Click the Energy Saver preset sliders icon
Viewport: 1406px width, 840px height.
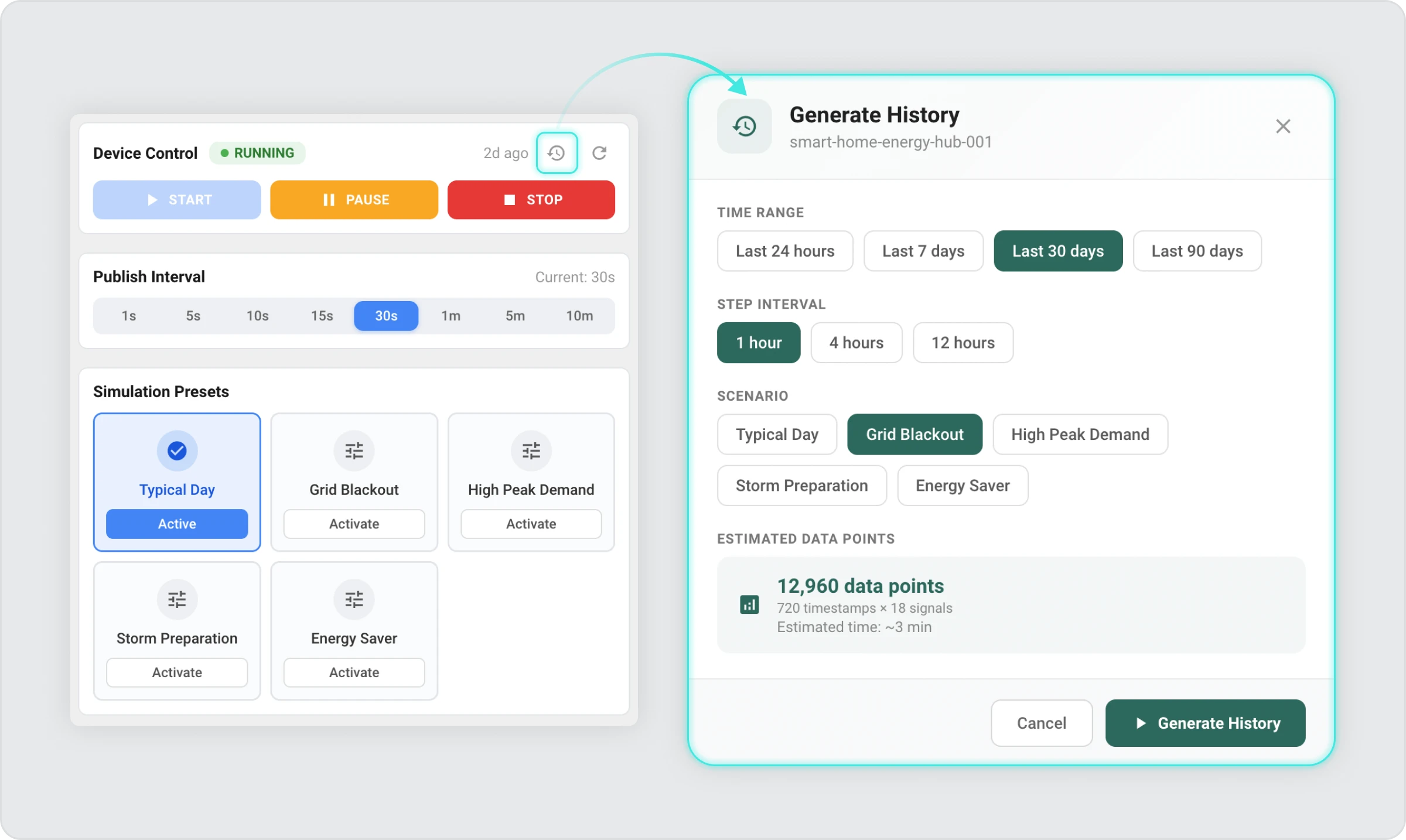pos(354,599)
